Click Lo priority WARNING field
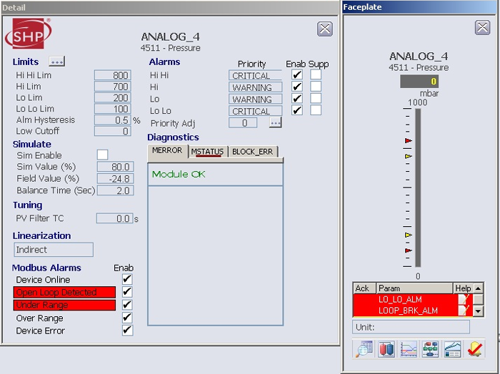 [x=255, y=99]
